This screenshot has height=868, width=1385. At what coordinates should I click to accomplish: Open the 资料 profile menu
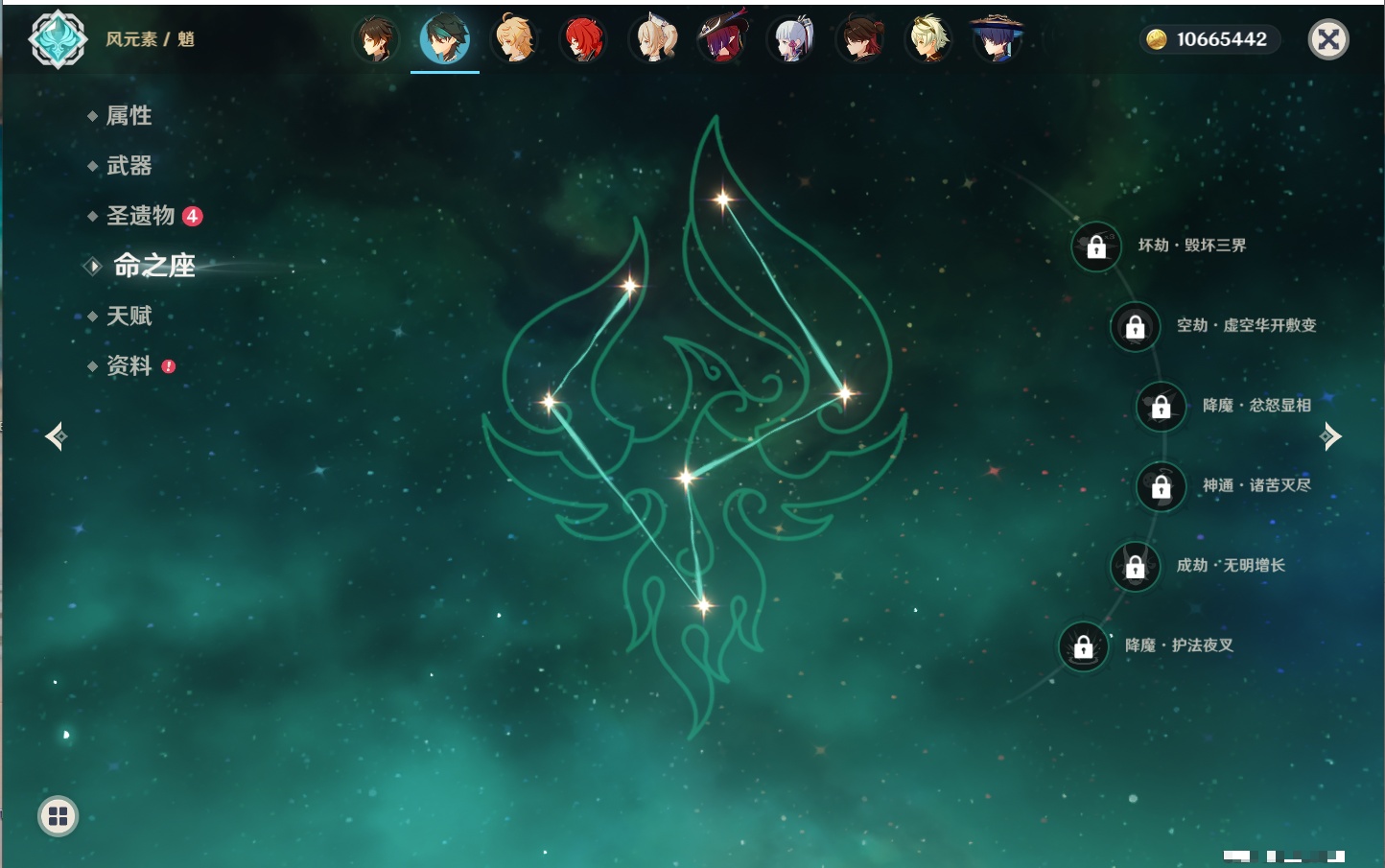pos(129,365)
